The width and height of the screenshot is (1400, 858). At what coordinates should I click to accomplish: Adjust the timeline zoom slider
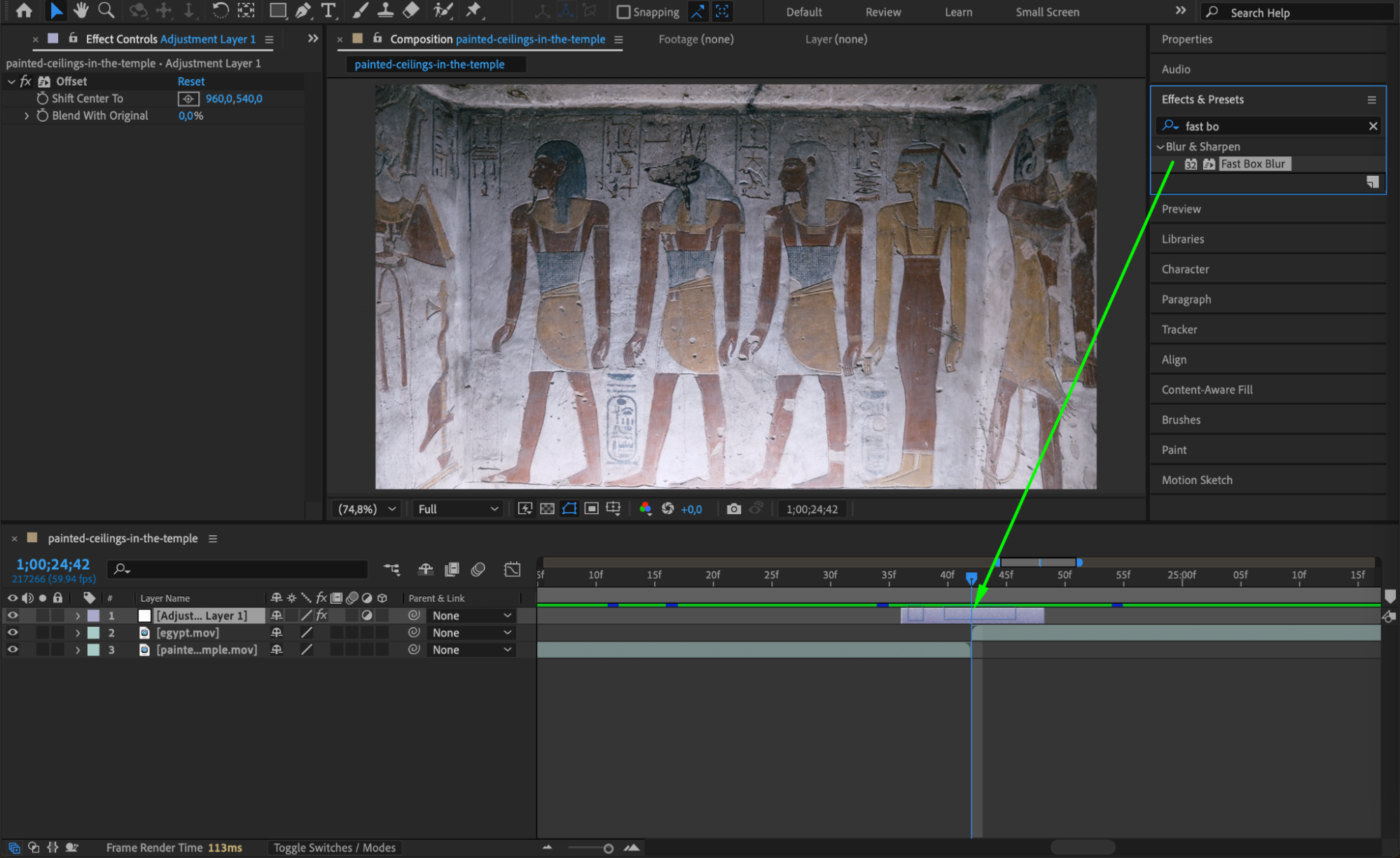[608, 848]
